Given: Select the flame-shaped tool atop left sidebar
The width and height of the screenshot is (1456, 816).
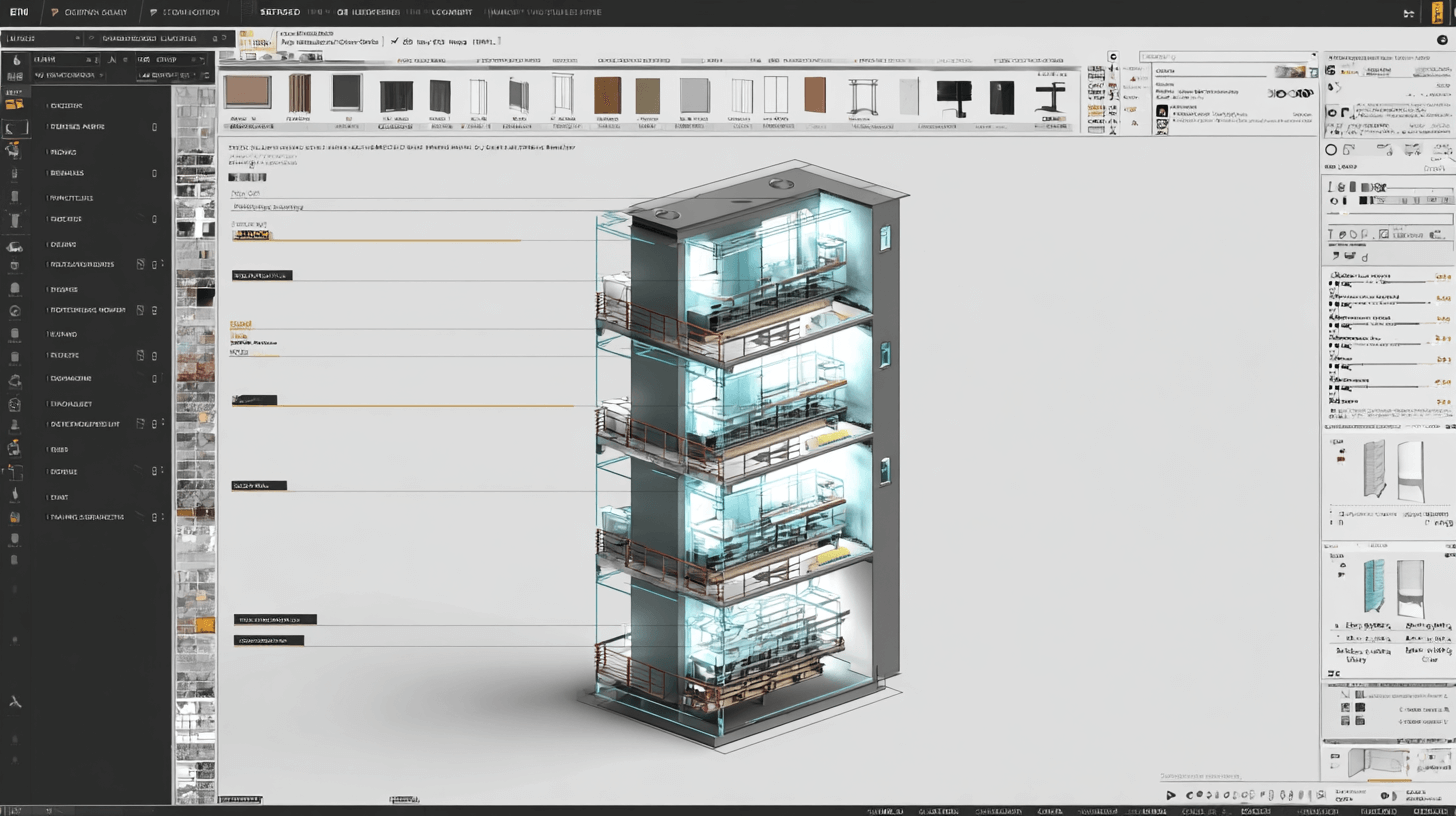Looking at the screenshot, I should tap(15, 60).
